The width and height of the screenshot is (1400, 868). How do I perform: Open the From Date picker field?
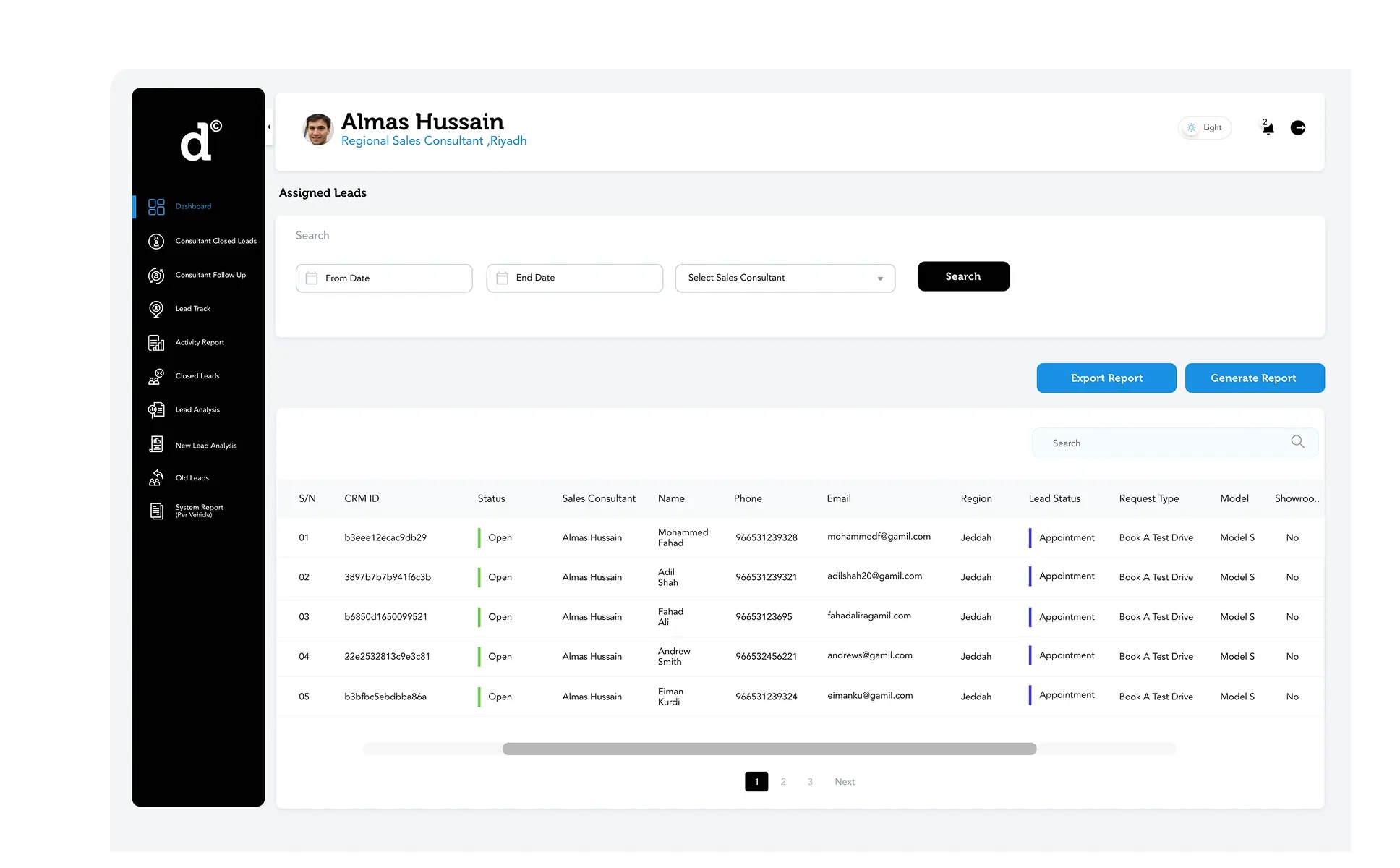tap(384, 278)
